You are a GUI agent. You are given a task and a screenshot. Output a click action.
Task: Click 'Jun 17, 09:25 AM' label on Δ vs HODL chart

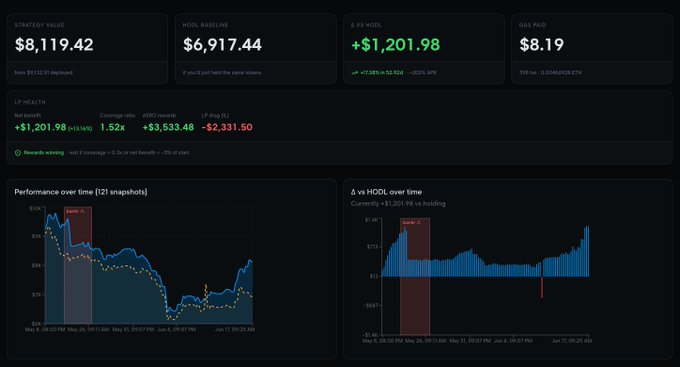tap(572, 341)
